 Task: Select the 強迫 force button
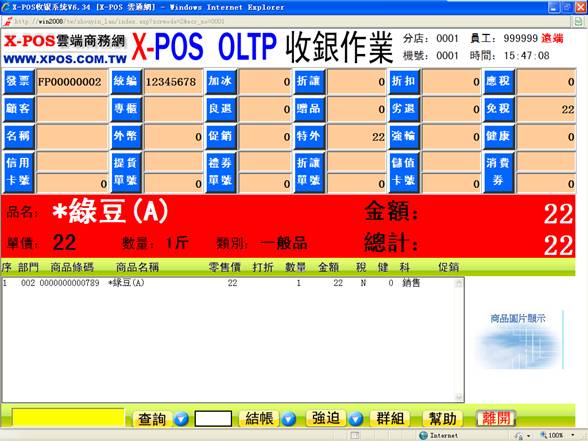pyautogui.click(x=326, y=418)
